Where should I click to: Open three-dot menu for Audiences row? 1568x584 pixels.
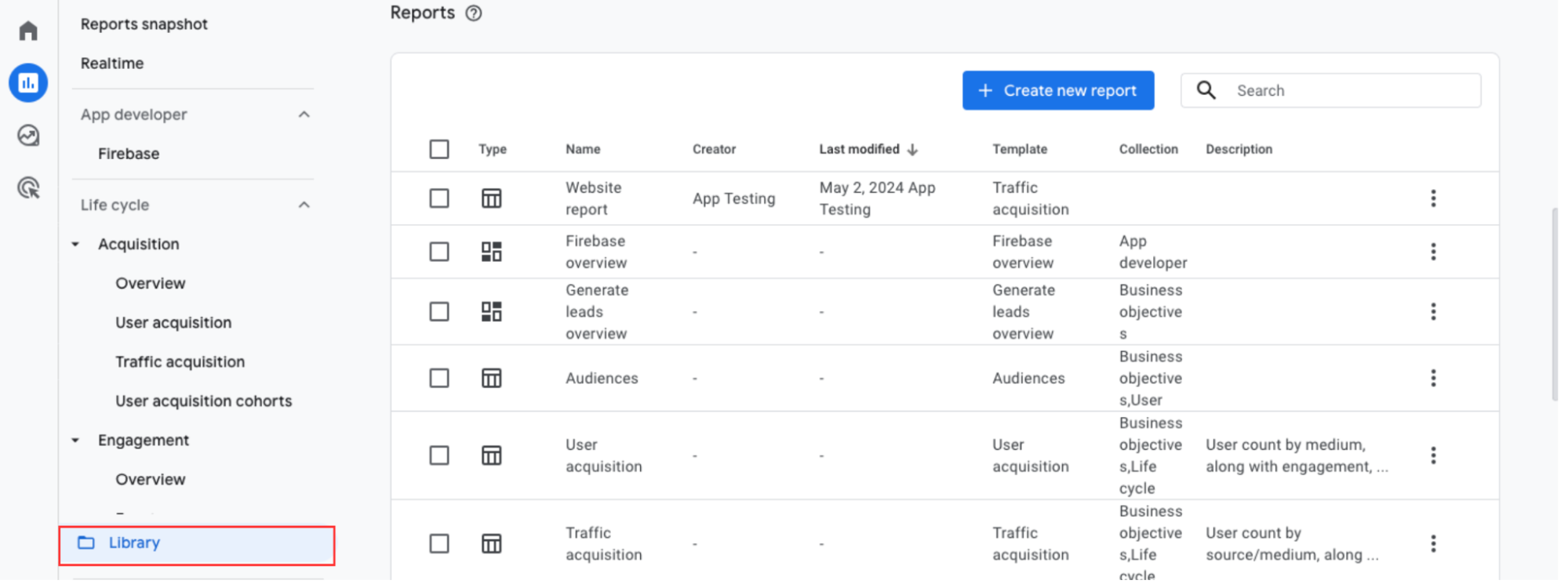click(1432, 379)
